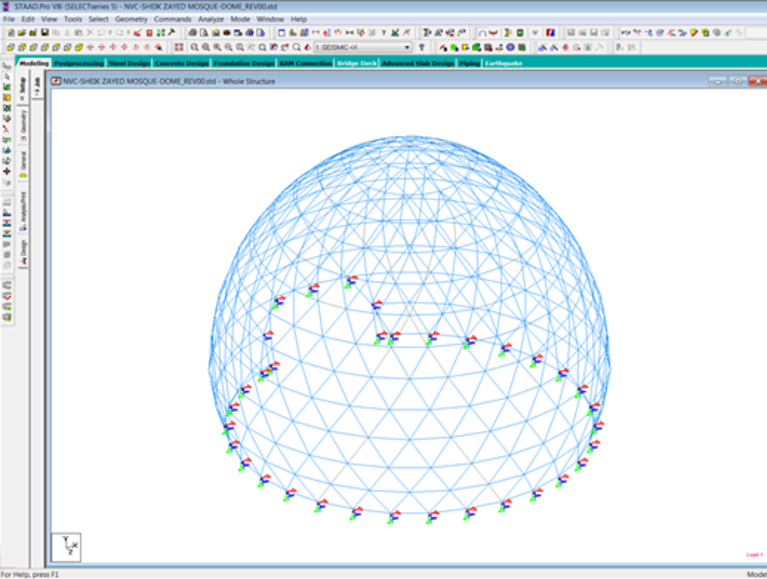Open the Geometry menu
767x579 pixels.
(130, 19)
